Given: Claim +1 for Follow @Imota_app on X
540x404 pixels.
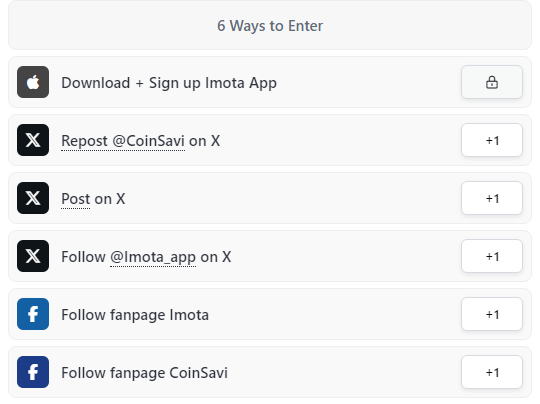Looking at the screenshot, I should pos(492,256).
